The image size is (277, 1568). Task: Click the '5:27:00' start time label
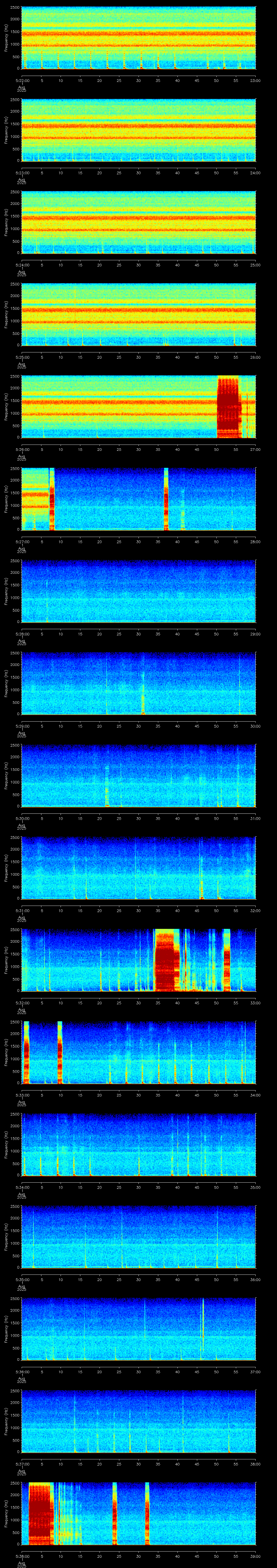click(22, 542)
